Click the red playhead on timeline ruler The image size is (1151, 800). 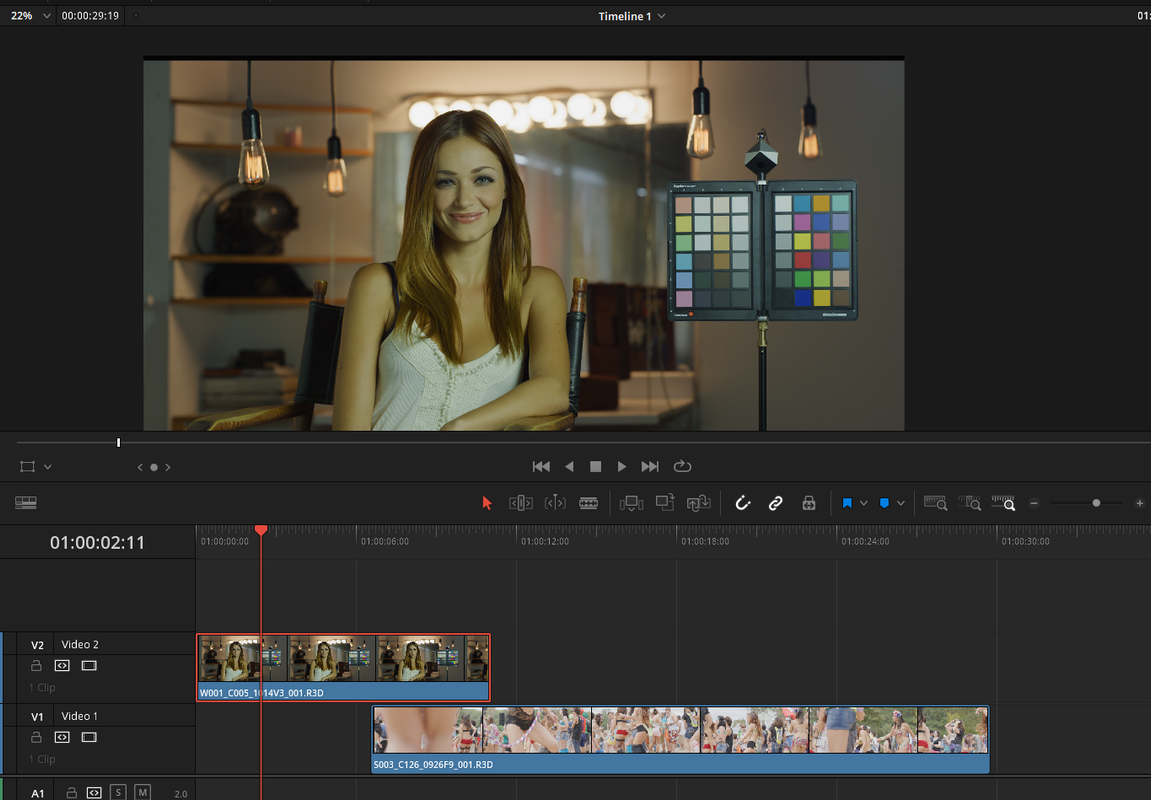pyautogui.click(x=261, y=530)
